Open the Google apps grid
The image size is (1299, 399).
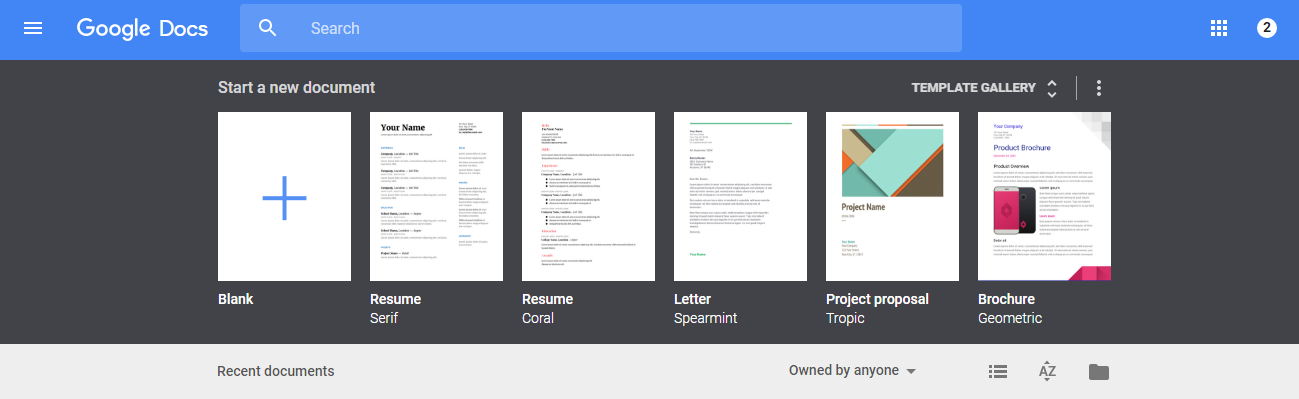(1219, 28)
